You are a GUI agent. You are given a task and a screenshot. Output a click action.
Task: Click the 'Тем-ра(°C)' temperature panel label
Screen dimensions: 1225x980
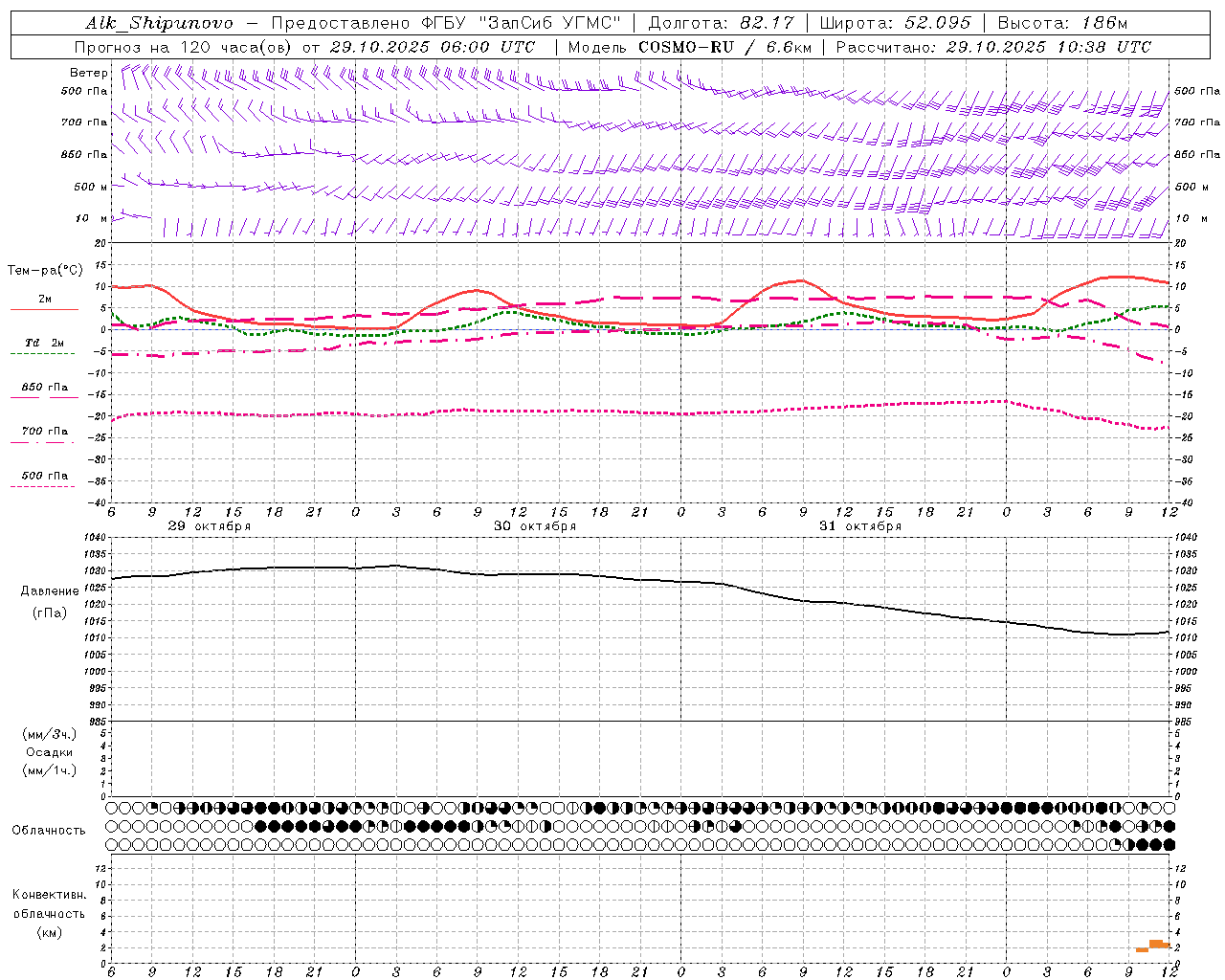(45, 271)
